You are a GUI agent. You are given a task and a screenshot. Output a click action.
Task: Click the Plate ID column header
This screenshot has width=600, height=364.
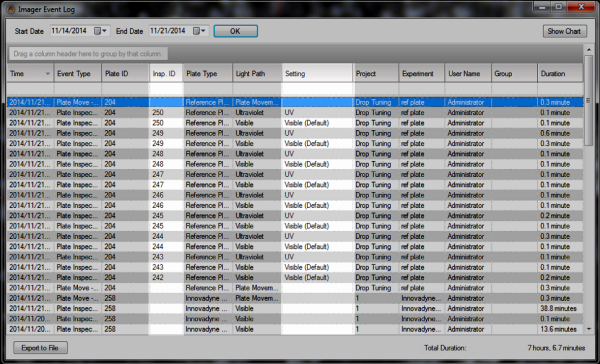click(x=125, y=73)
